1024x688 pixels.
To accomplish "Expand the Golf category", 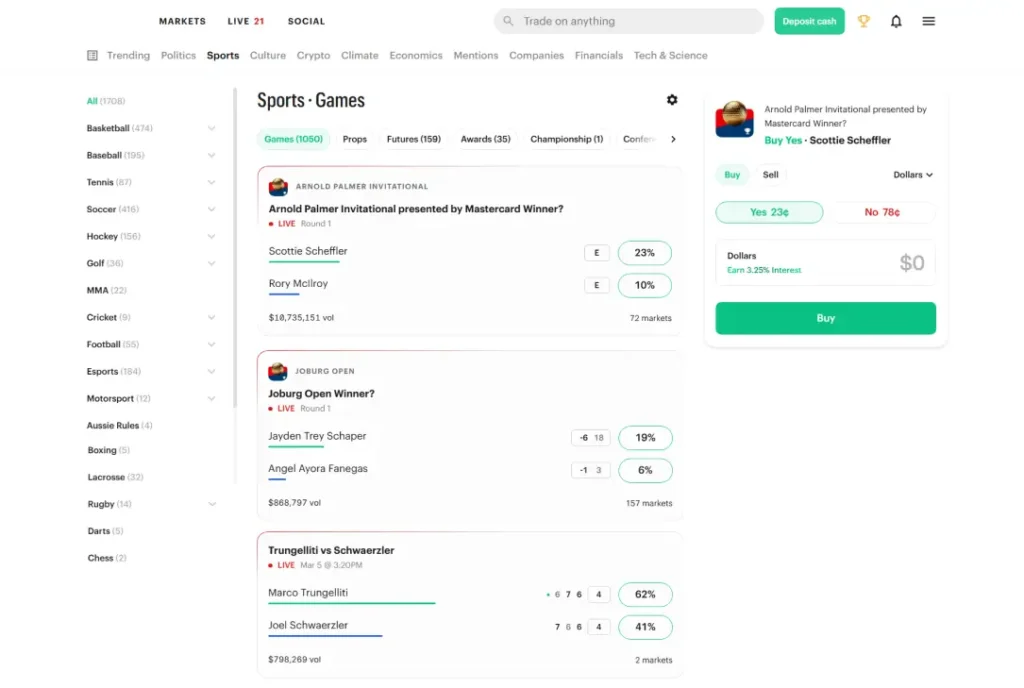I will coord(211,263).
